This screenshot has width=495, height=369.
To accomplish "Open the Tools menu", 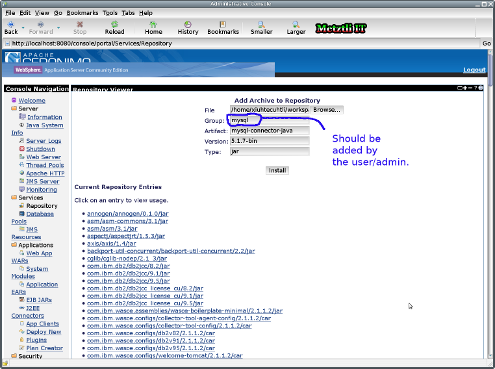I will [110, 13].
